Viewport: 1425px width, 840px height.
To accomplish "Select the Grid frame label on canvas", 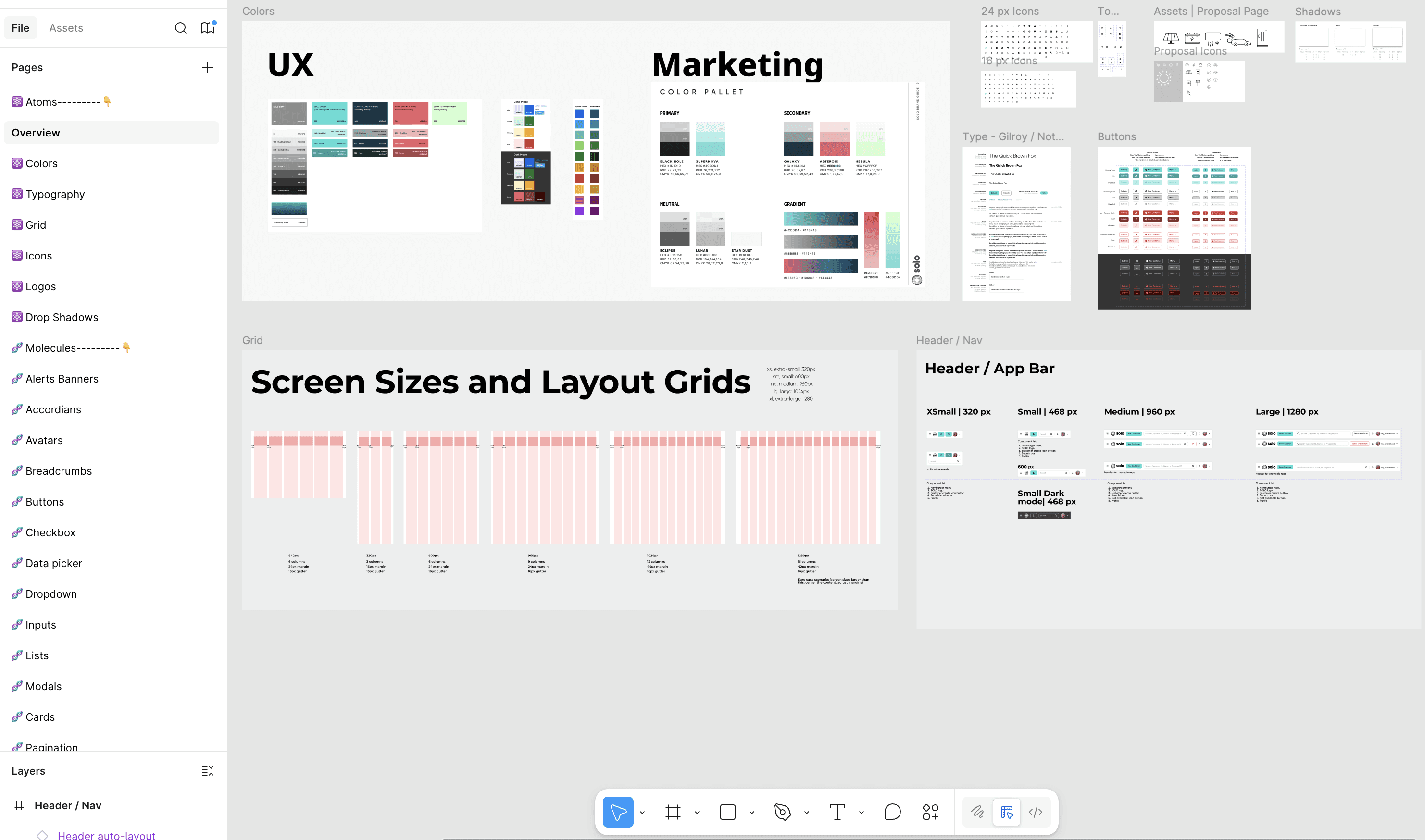I will (x=252, y=340).
